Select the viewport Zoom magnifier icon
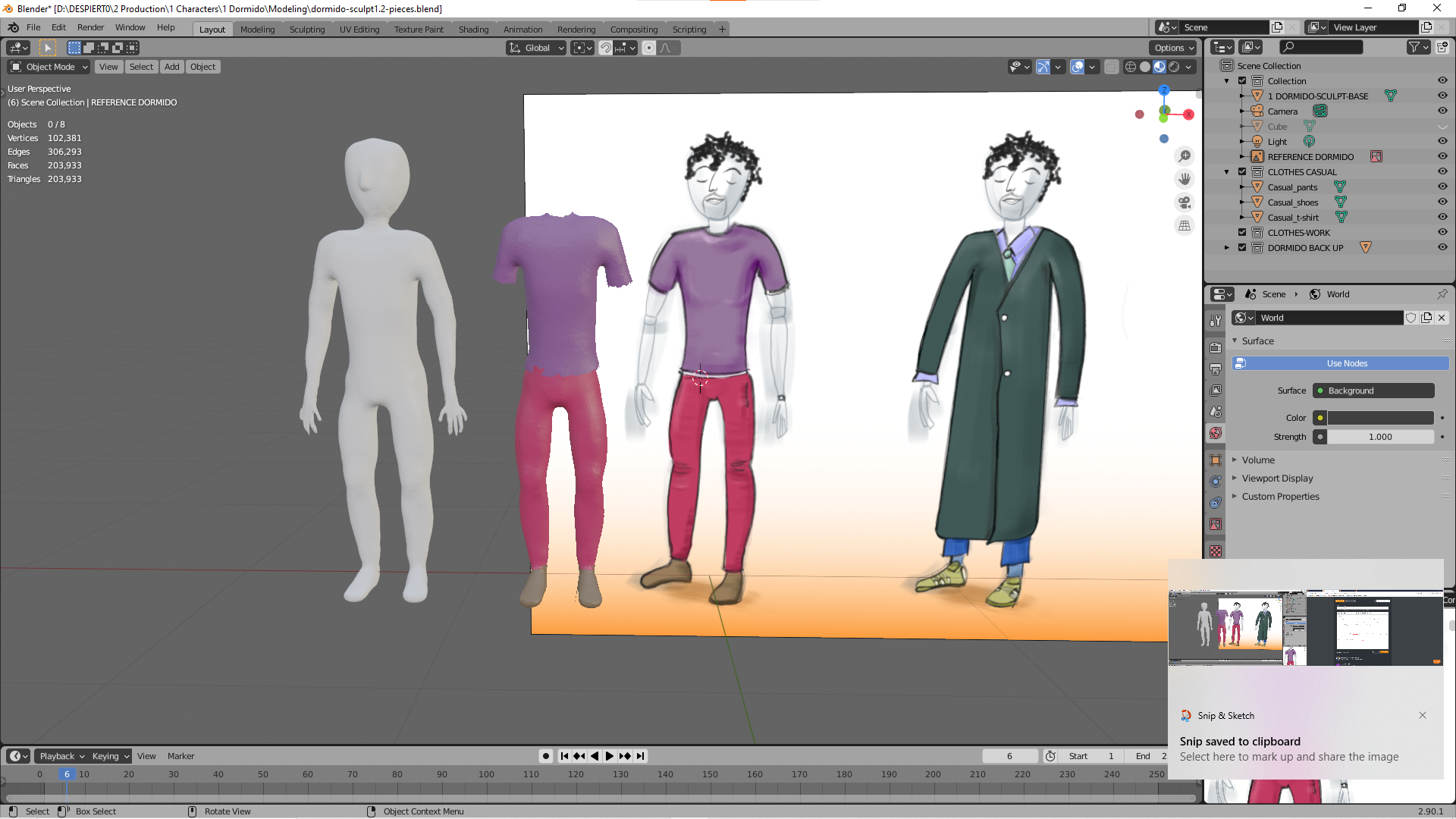Viewport: 1456px width, 819px height. tap(1185, 156)
